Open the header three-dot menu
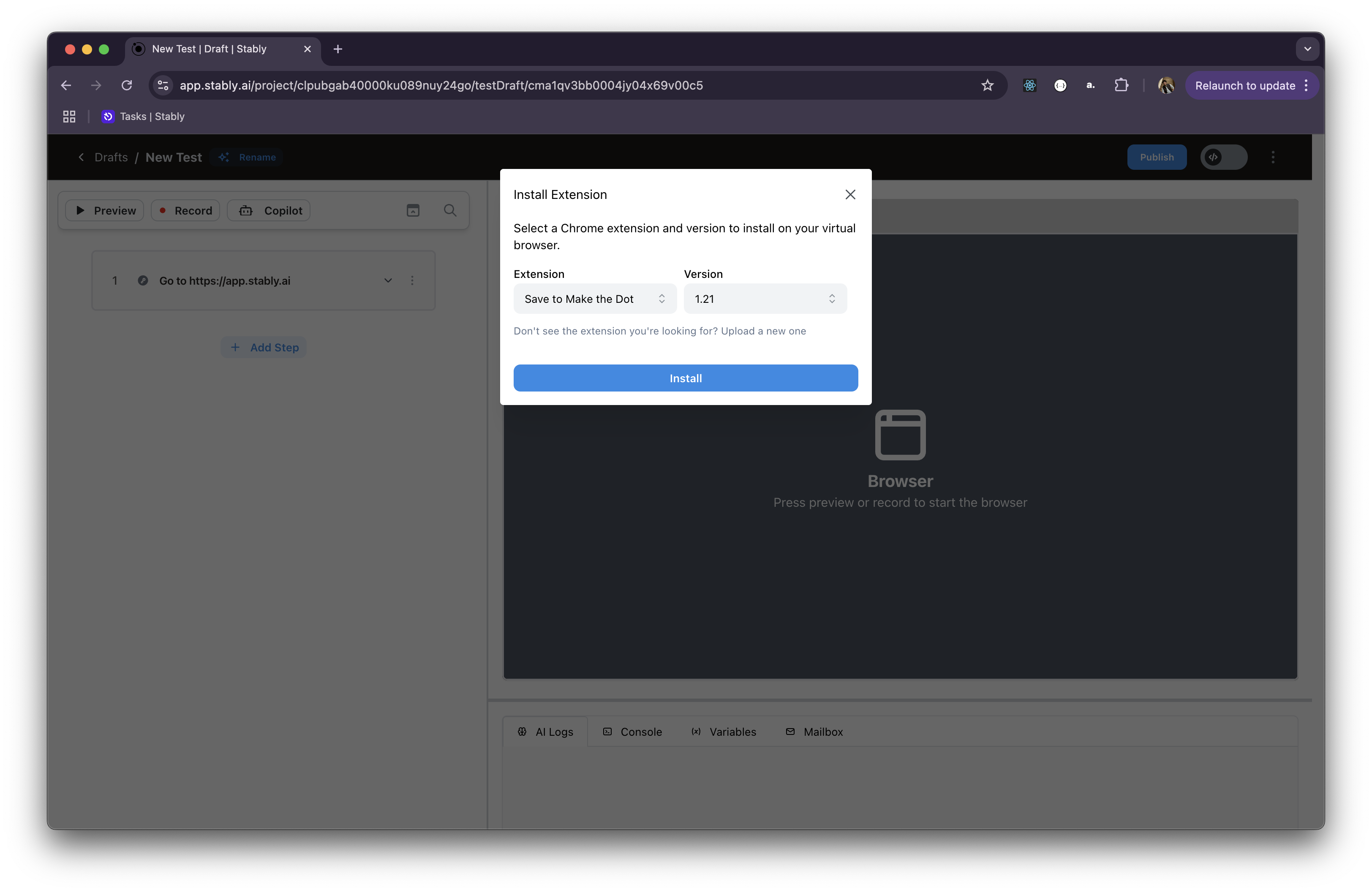 coord(1274,157)
